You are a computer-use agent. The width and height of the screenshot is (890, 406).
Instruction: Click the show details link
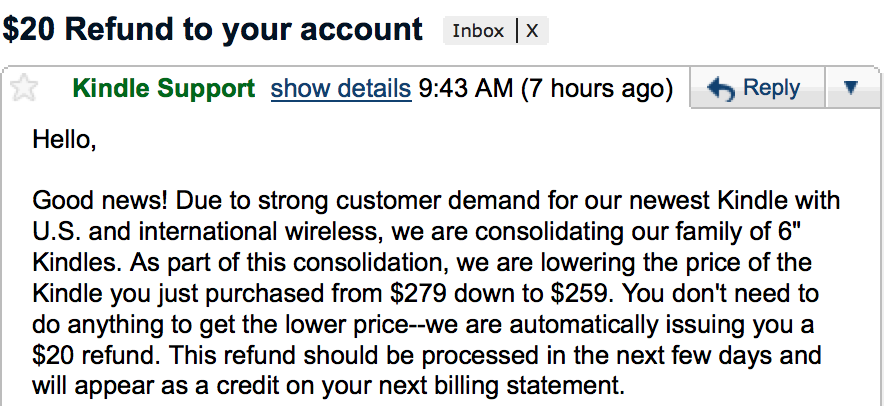click(341, 89)
